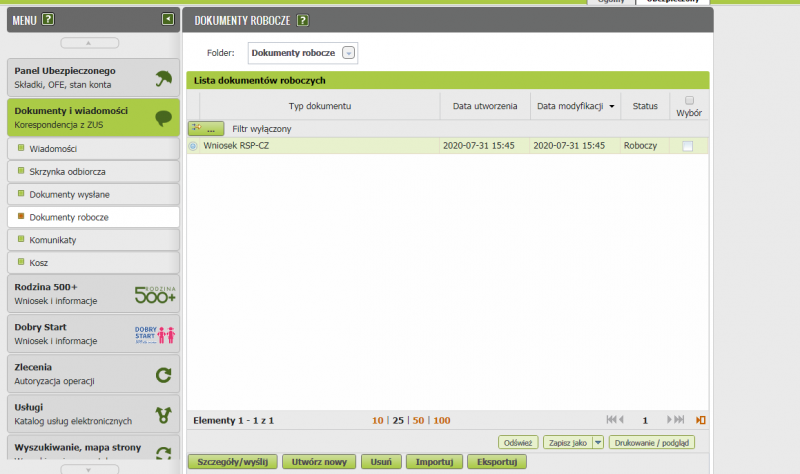Set page size to 50 elements
This screenshot has width=800, height=474.
pos(419,420)
